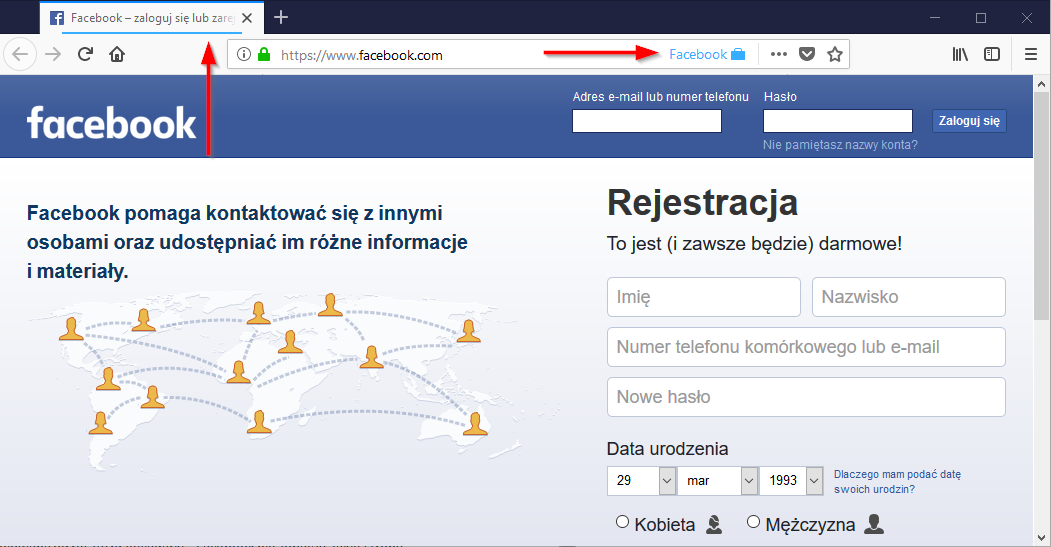Focus the Numer telefonu komórkowego field
The width and height of the screenshot is (1051, 547).
pos(806,347)
